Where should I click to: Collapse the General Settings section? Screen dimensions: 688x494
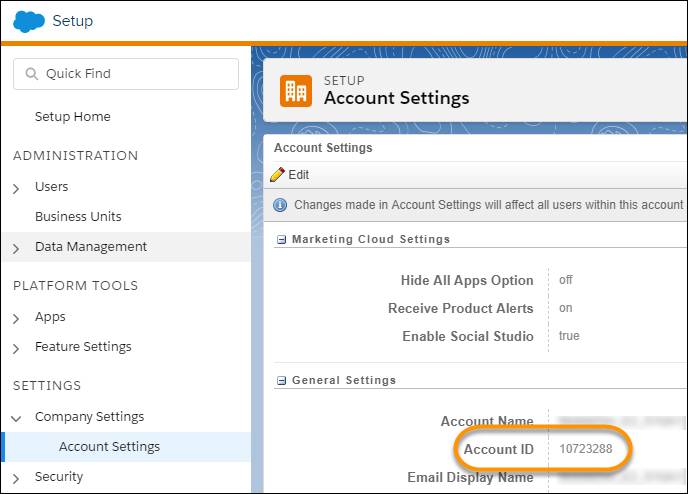tap(281, 380)
